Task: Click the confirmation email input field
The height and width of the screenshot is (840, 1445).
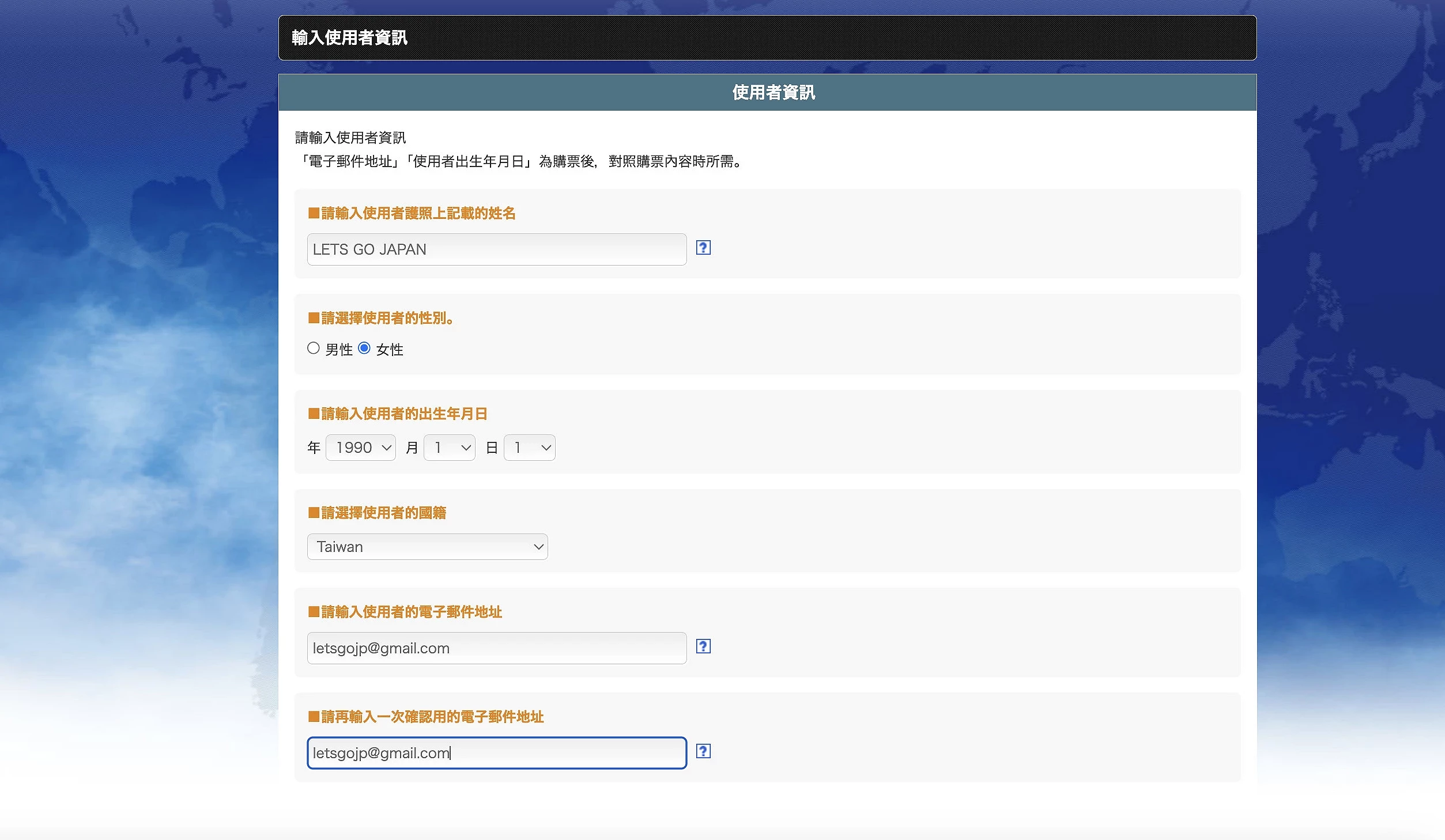Action: 496,753
